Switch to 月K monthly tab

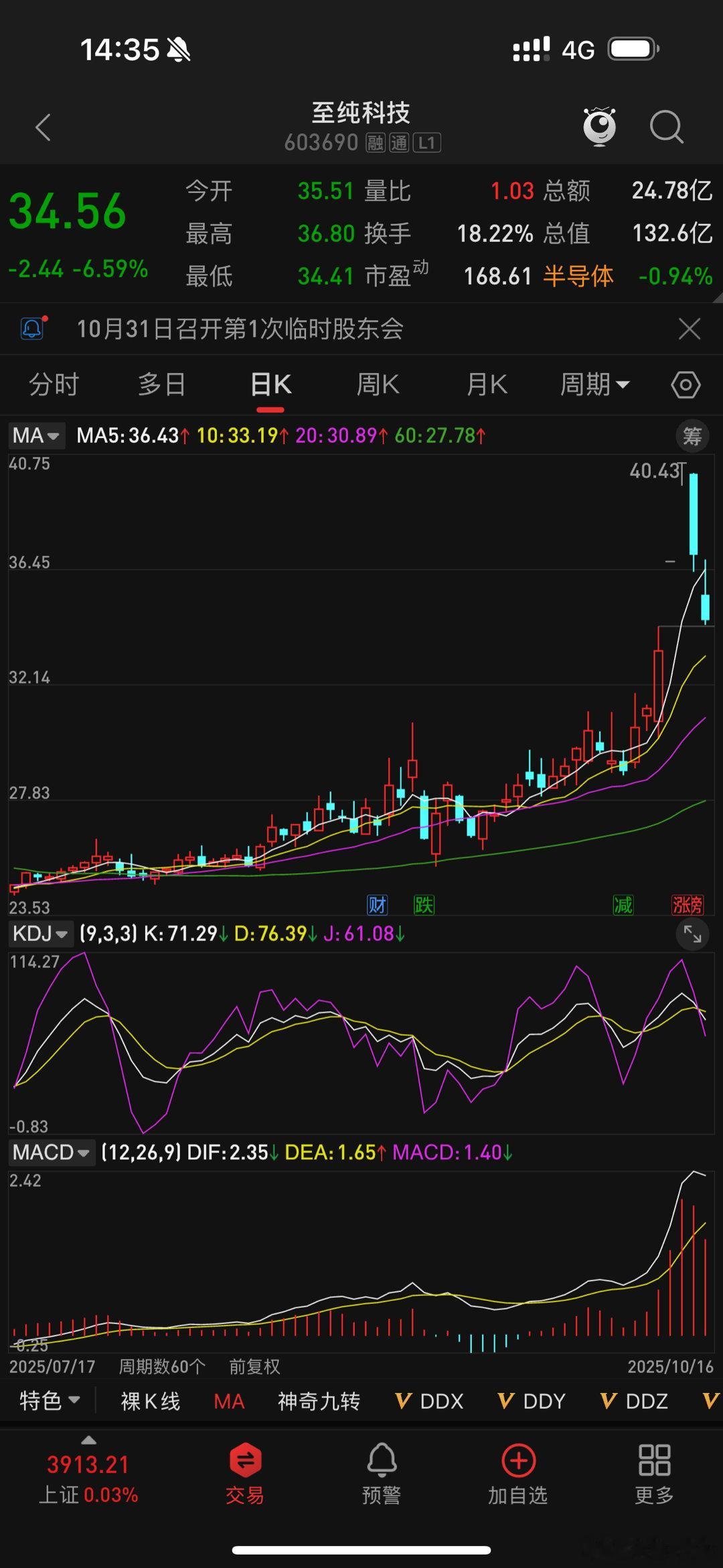pyautogui.click(x=487, y=385)
